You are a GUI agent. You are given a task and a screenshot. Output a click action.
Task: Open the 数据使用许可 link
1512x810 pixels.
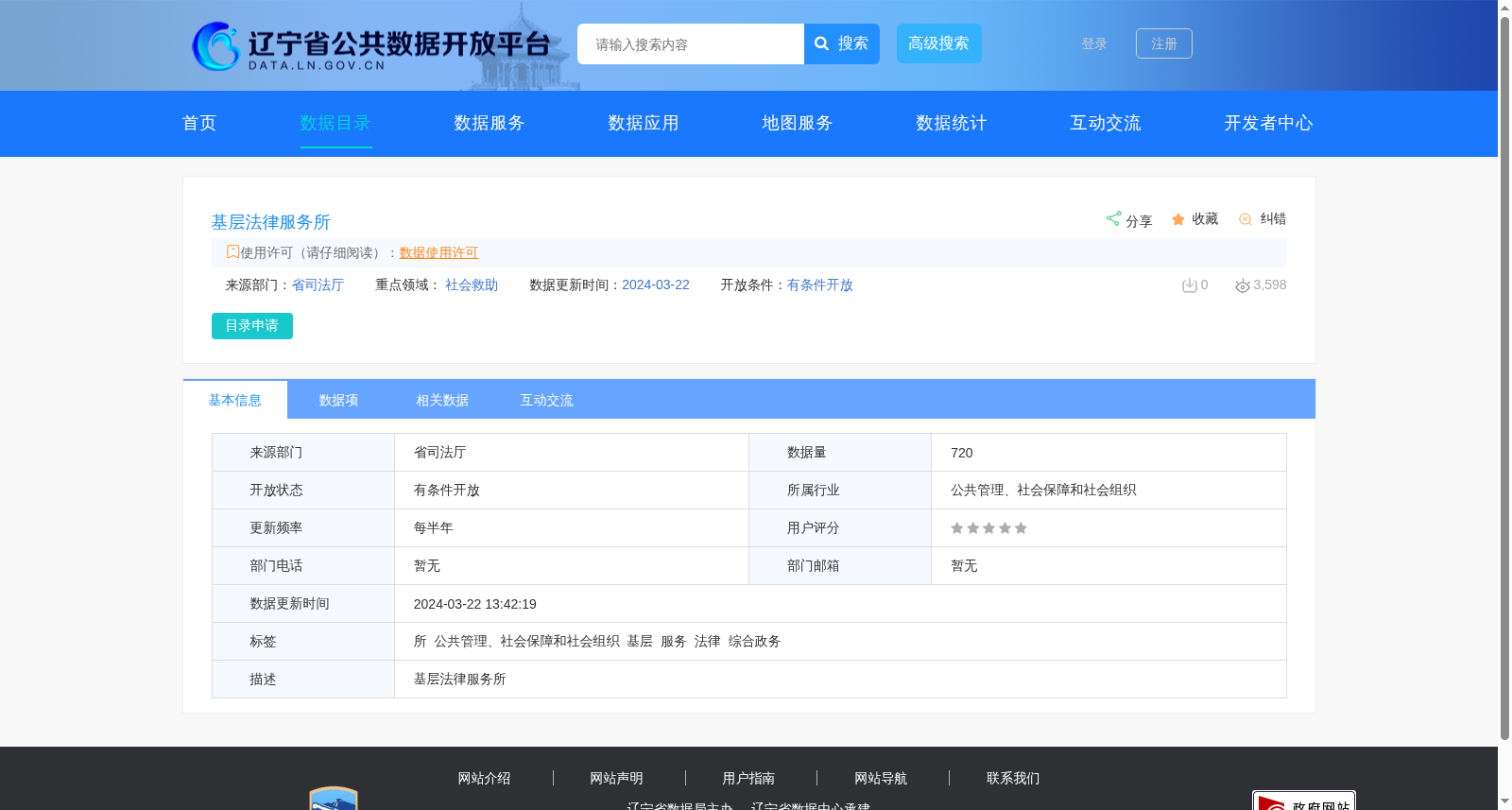[438, 252]
